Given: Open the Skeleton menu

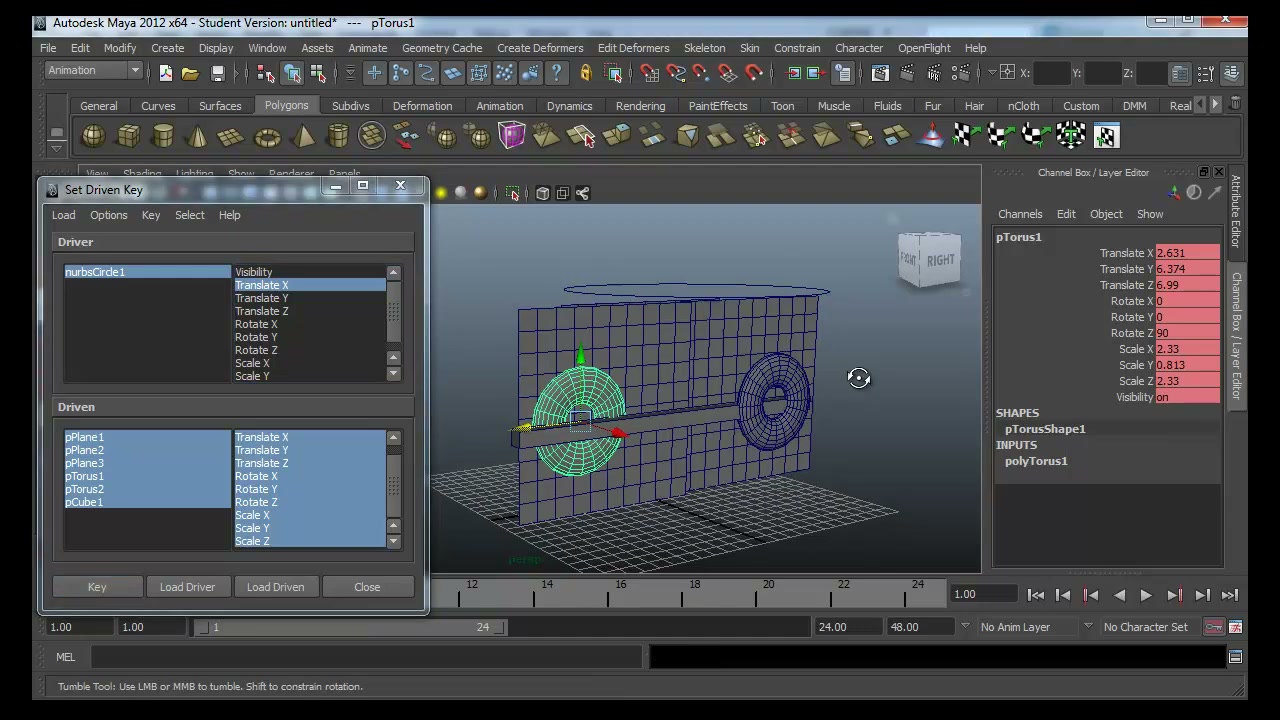Looking at the screenshot, I should [x=704, y=48].
